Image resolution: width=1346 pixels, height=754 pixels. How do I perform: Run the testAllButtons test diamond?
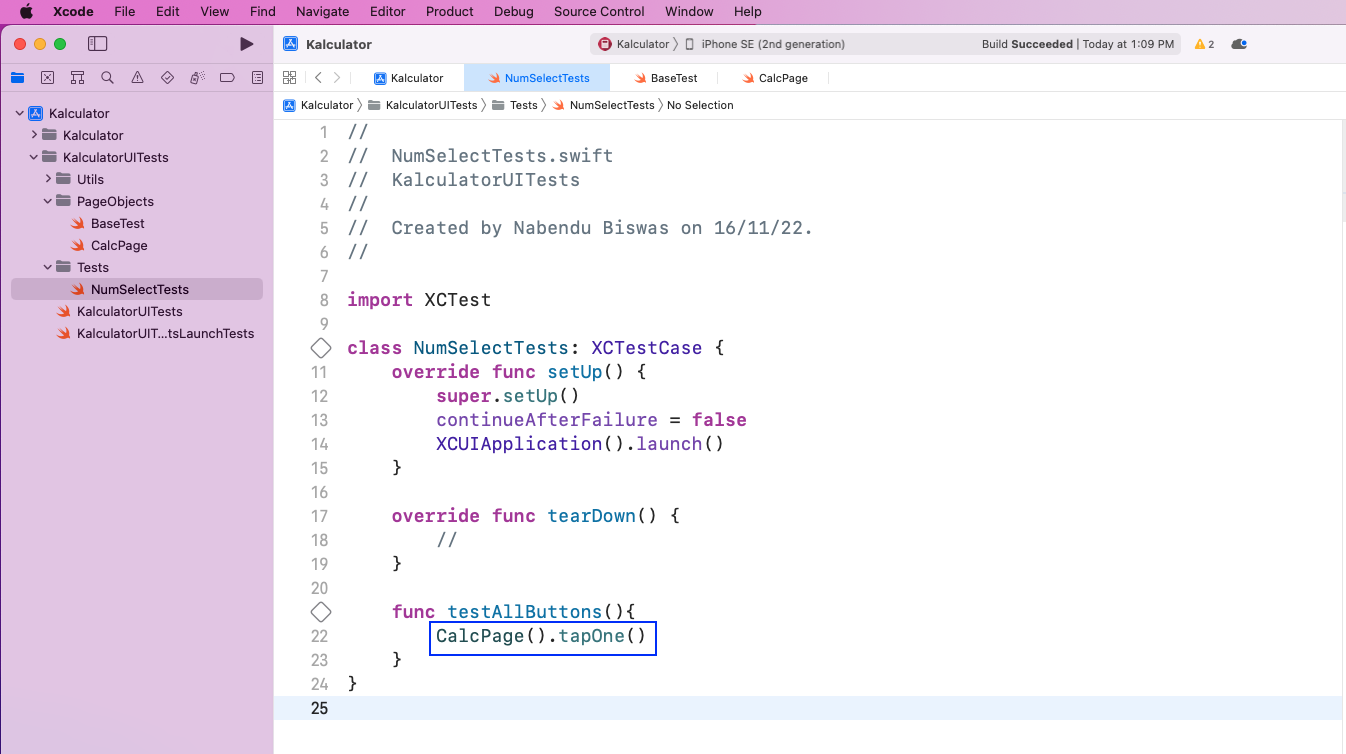(x=320, y=612)
